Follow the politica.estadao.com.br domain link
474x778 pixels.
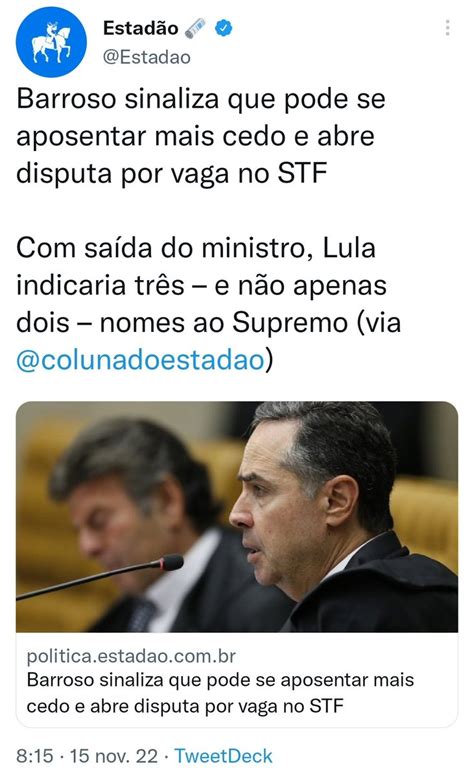coord(131,656)
